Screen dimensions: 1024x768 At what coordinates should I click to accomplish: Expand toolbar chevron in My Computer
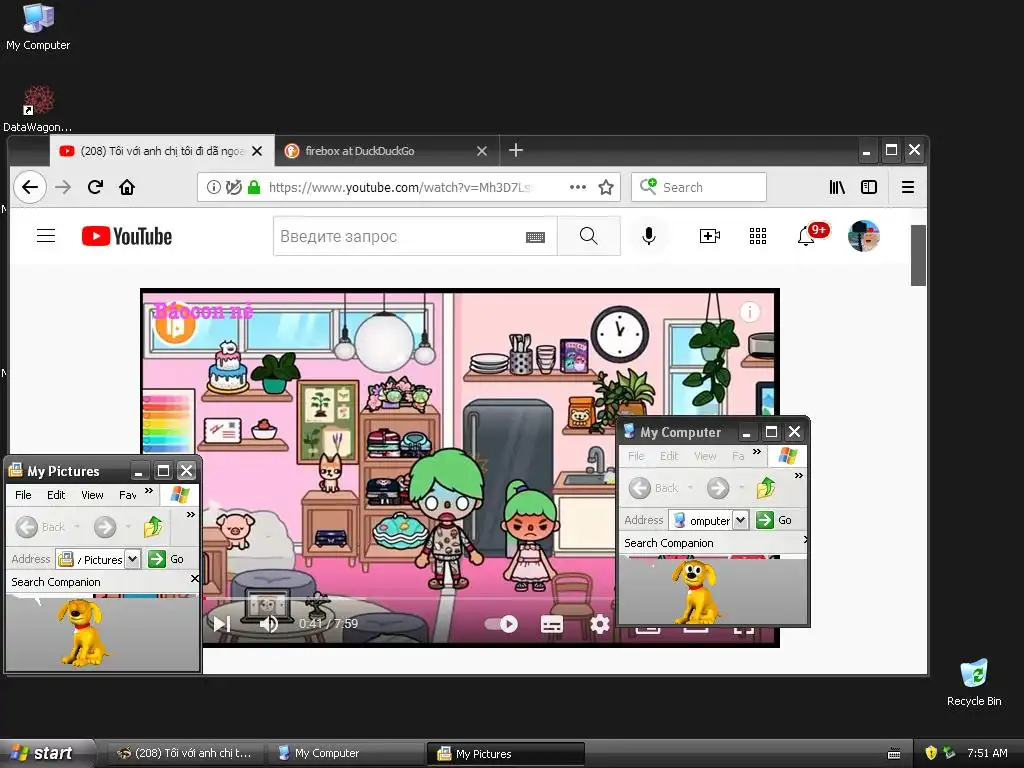click(799, 476)
